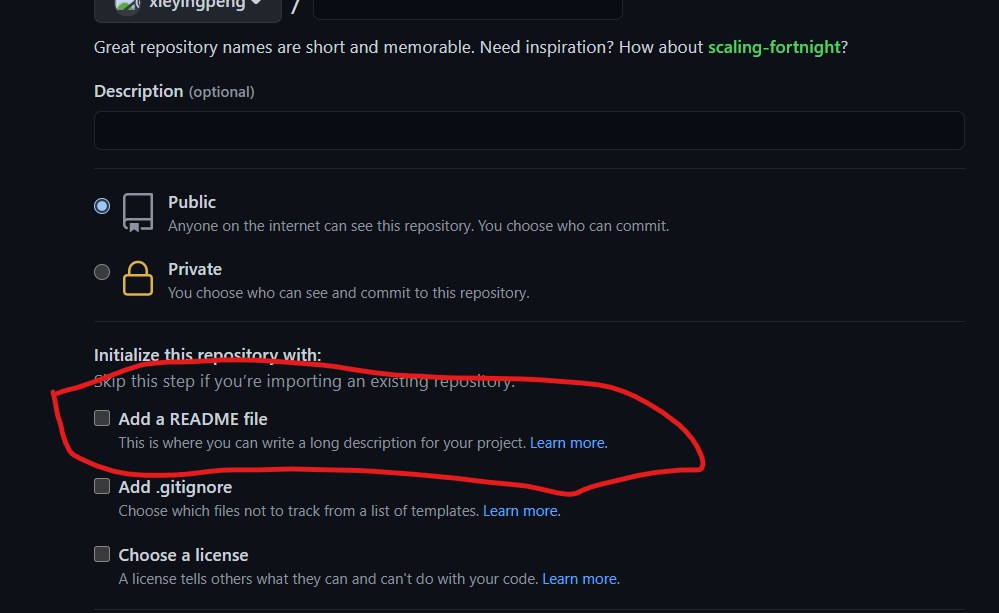Enable the Add a README file checkbox
This screenshot has height=613, width=999.
pyautogui.click(x=102, y=418)
